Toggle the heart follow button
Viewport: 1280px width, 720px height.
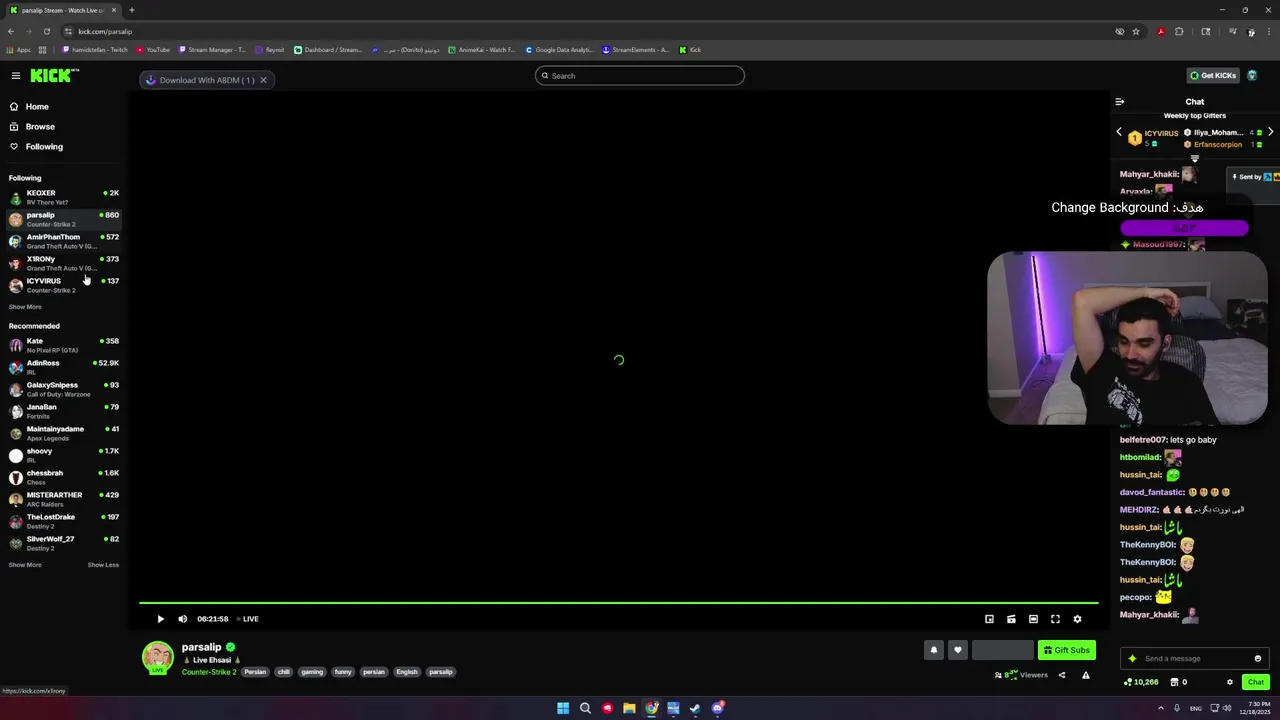click(957, 650)
